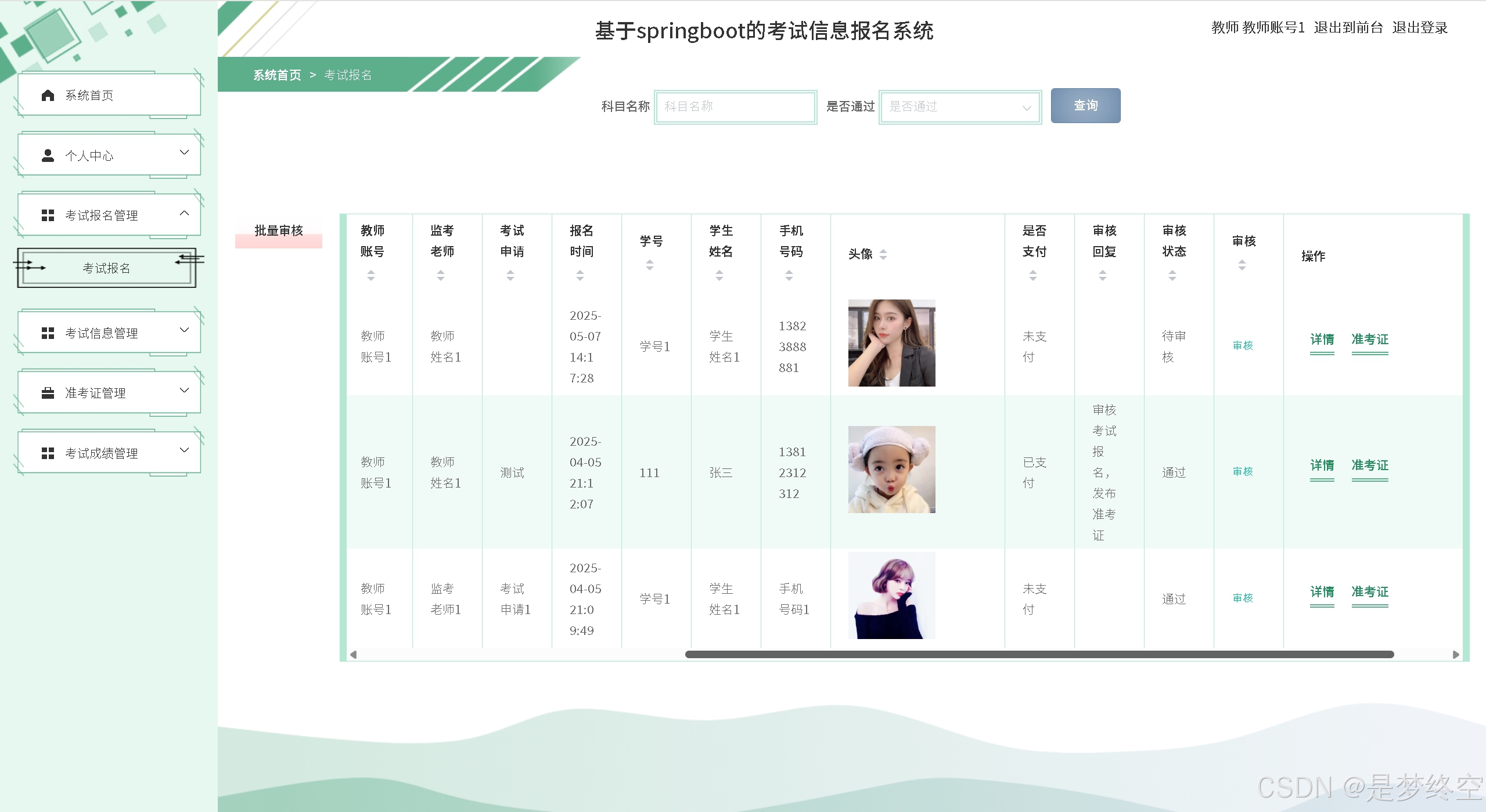Click the home icon beside 系统首页
This screenshot has width=1486, height=812.
click(x=48, y=95)
